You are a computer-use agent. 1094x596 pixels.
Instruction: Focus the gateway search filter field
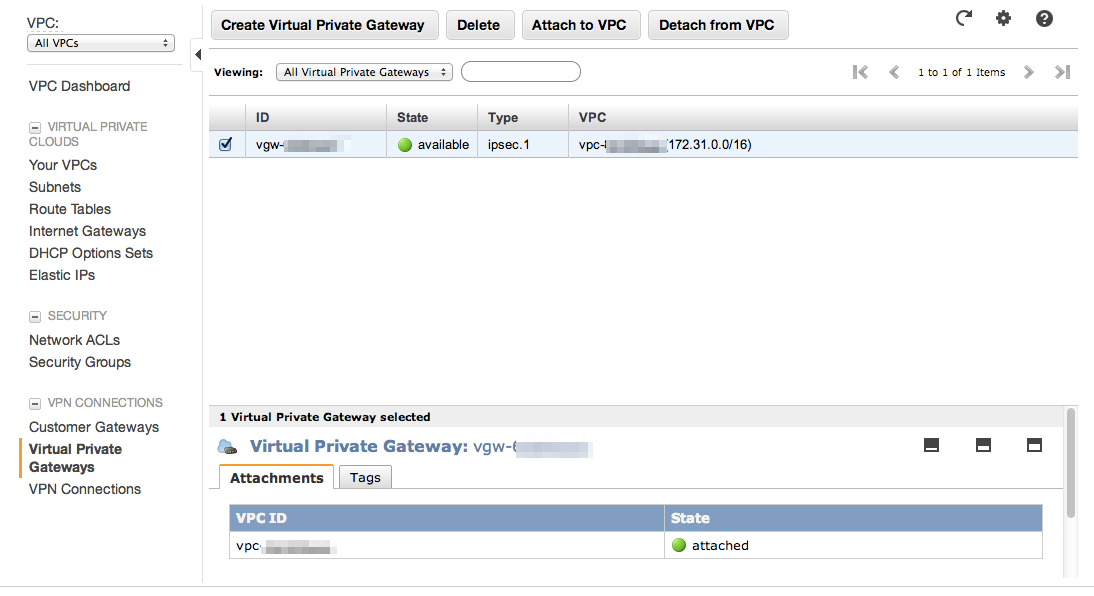click(x=520, y=72)
